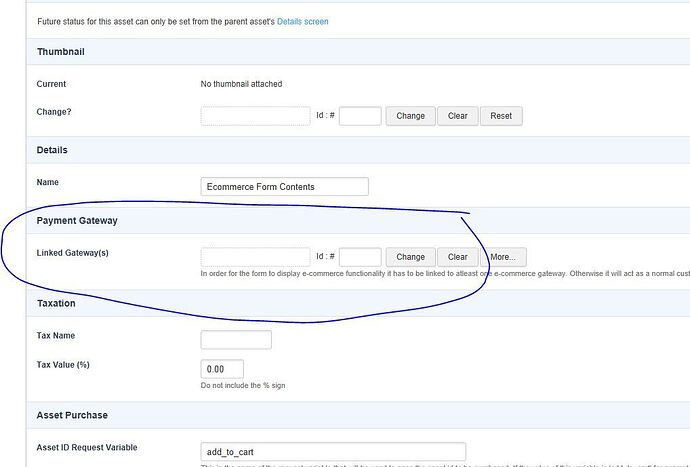
Task: Click the Linked Gateway(s) asset picker box
Action: pyautogui.click(x=255, y=257)
